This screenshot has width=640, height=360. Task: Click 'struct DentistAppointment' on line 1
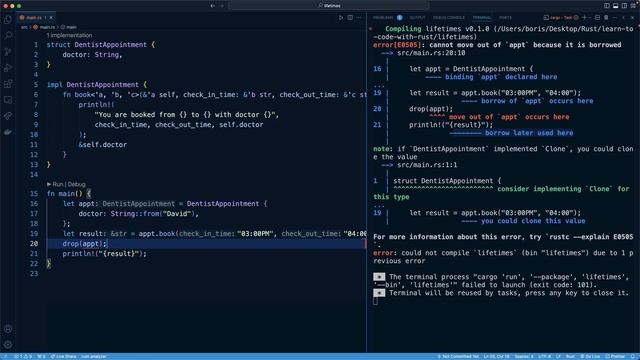(97, 45)
